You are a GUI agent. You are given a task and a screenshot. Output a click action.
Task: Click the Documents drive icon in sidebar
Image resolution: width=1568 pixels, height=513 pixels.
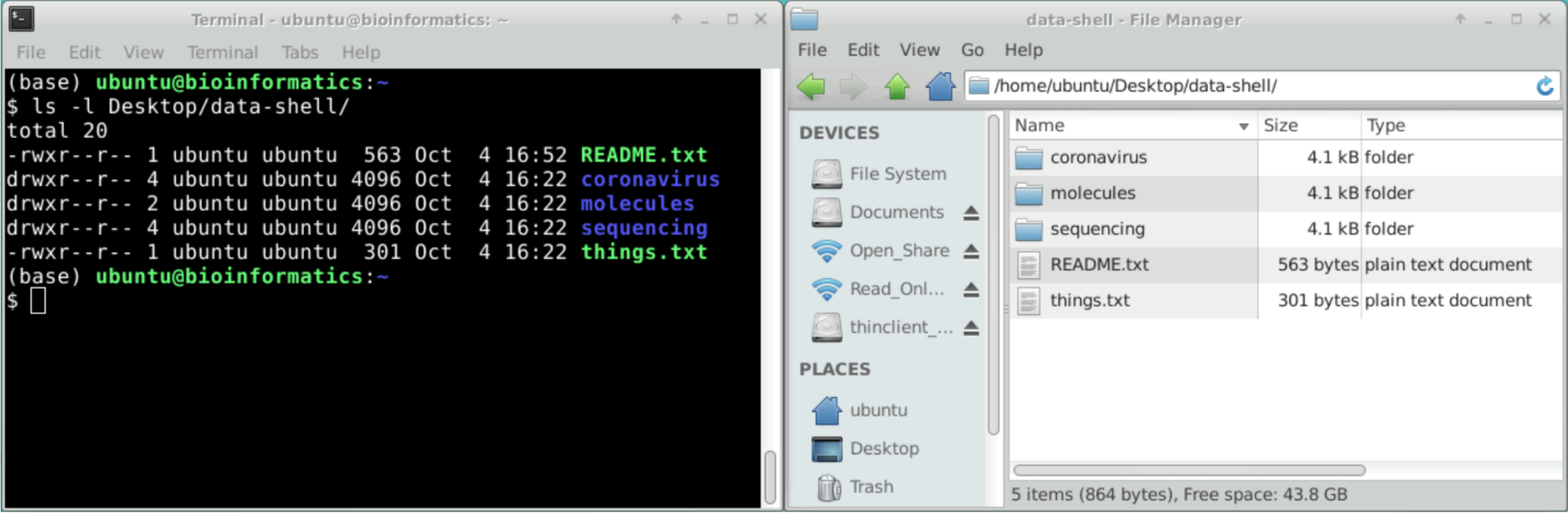(827, 212)
